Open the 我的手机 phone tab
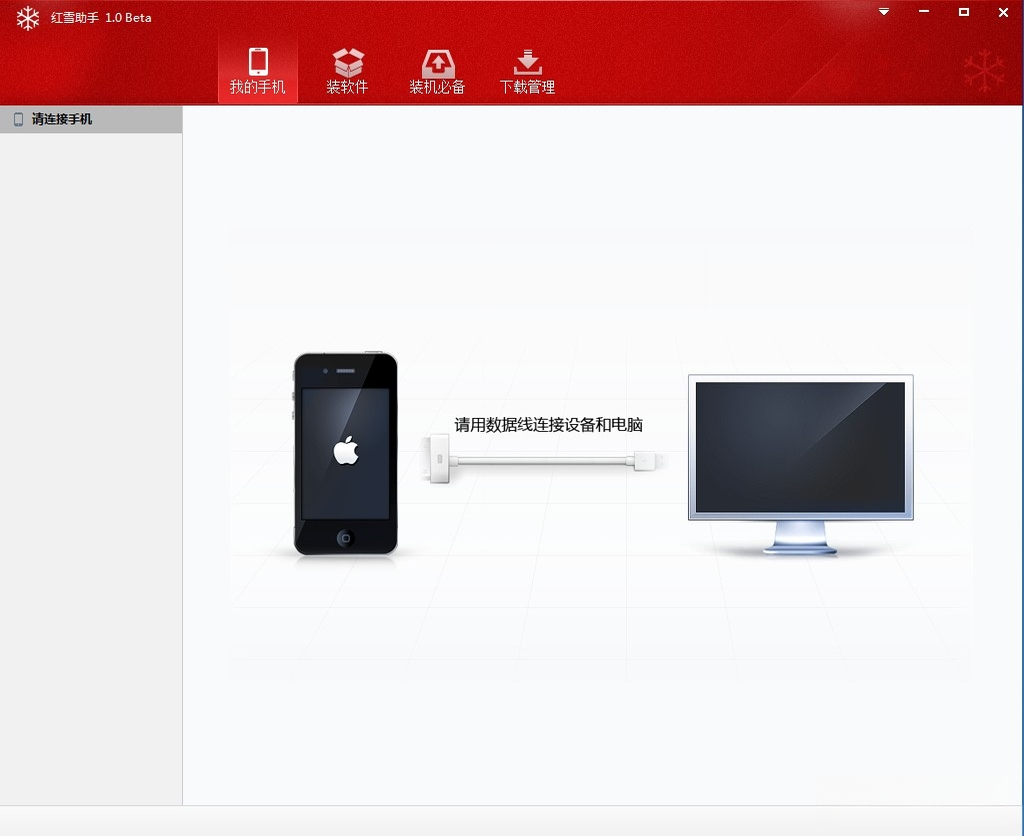 point(257,71)
